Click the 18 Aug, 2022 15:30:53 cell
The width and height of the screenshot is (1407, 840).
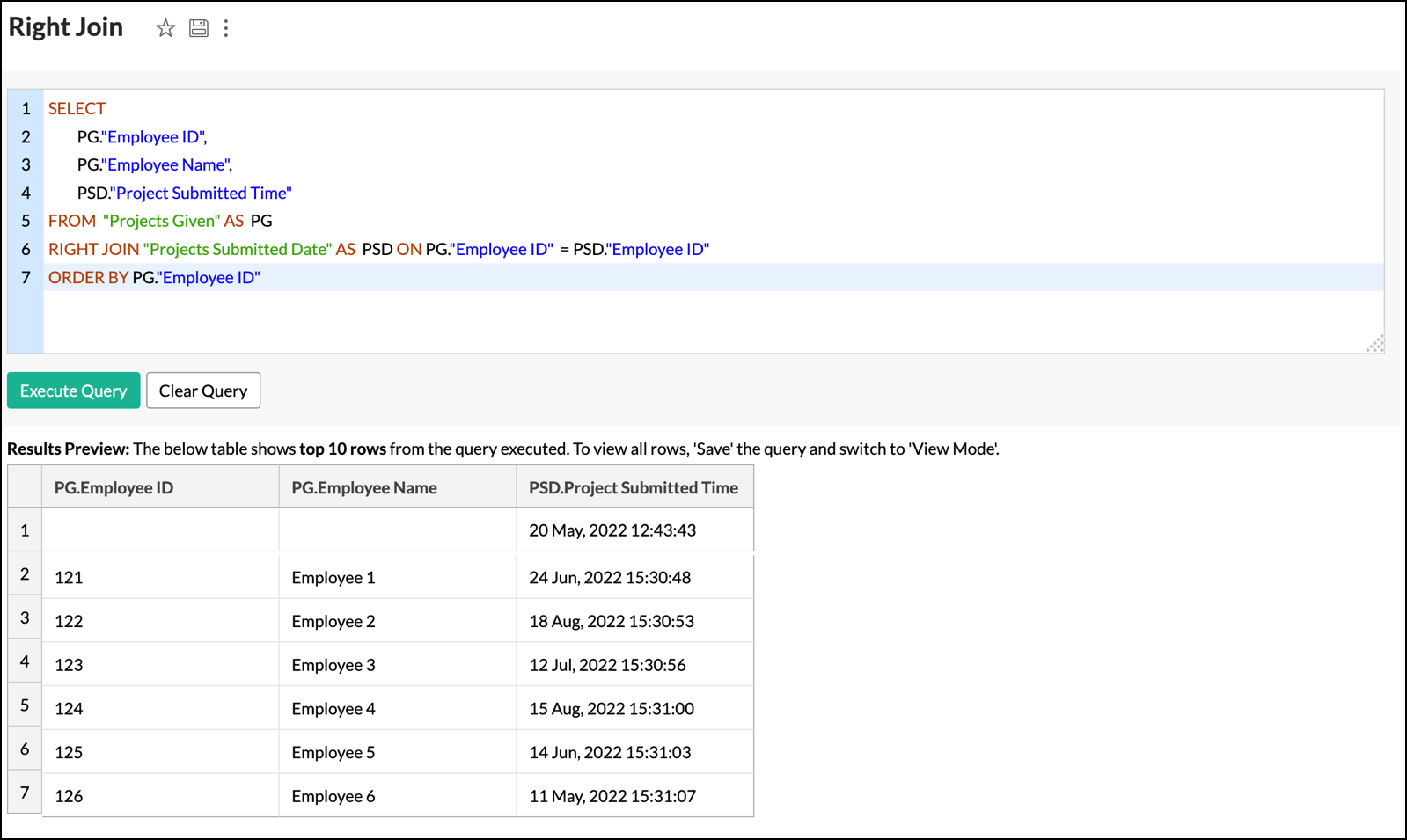[635, 621]
